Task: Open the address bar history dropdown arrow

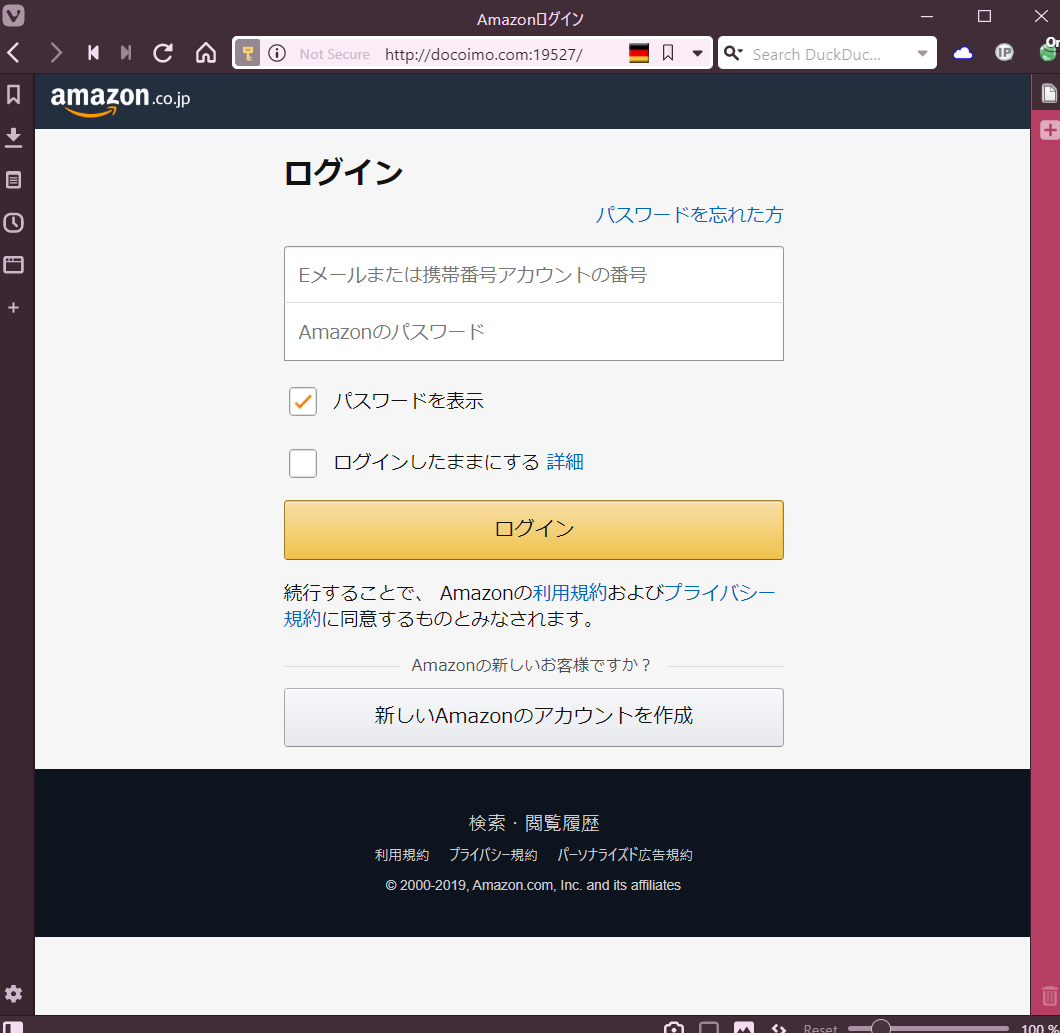Action: coord(697,53)
